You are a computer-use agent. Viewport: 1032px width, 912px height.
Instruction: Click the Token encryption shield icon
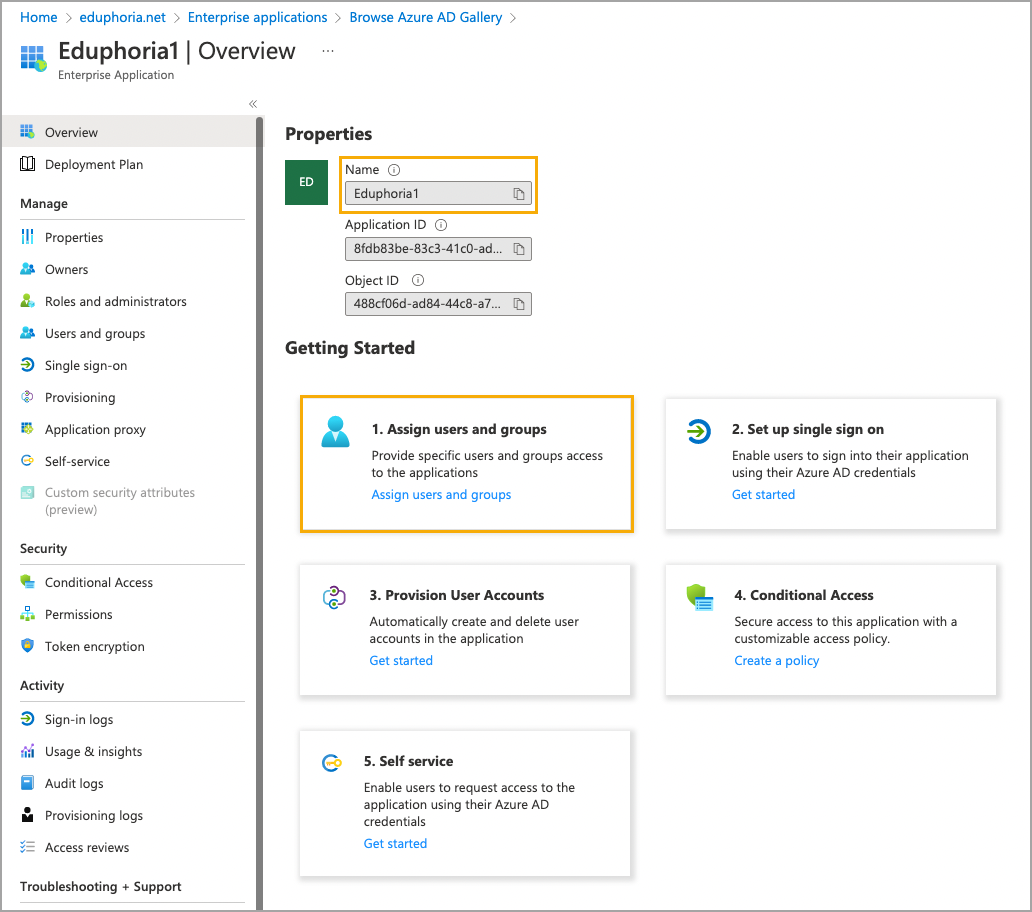[x=27, y=646]
